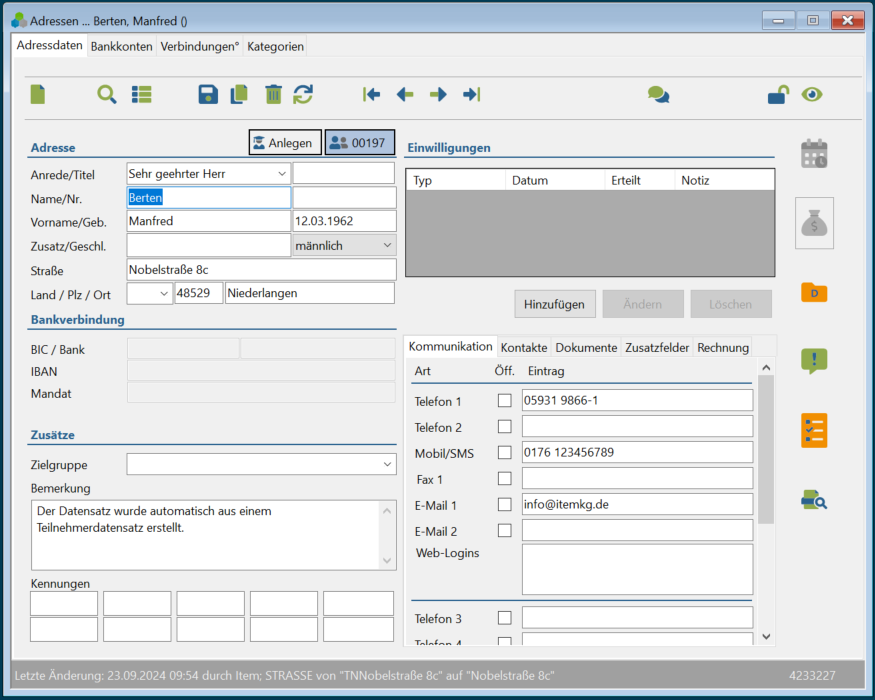875x700 pixels.
Task: Toggle the Öff. checkbox for Telefon 1
Action: 504,400
